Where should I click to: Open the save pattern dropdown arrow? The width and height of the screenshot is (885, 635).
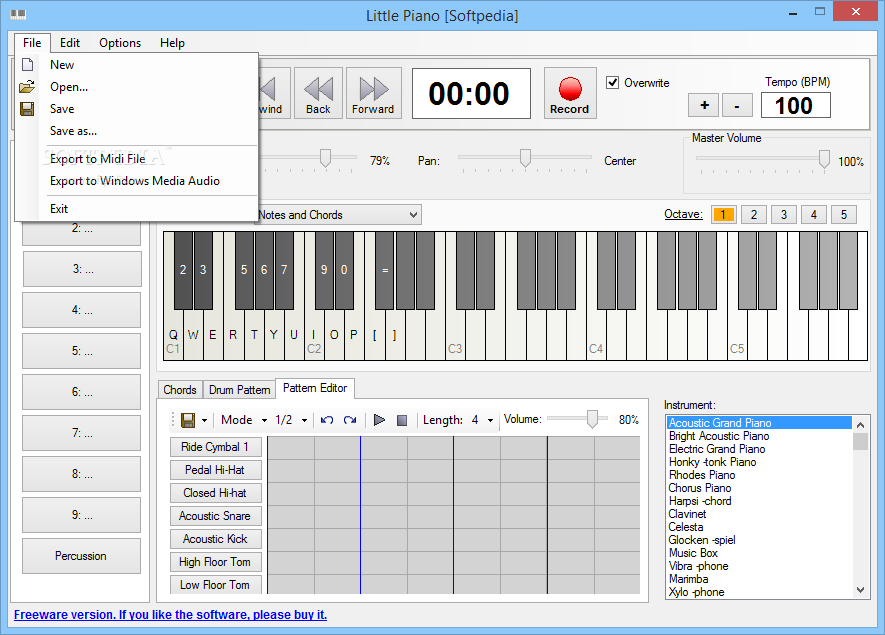(204, 421)
